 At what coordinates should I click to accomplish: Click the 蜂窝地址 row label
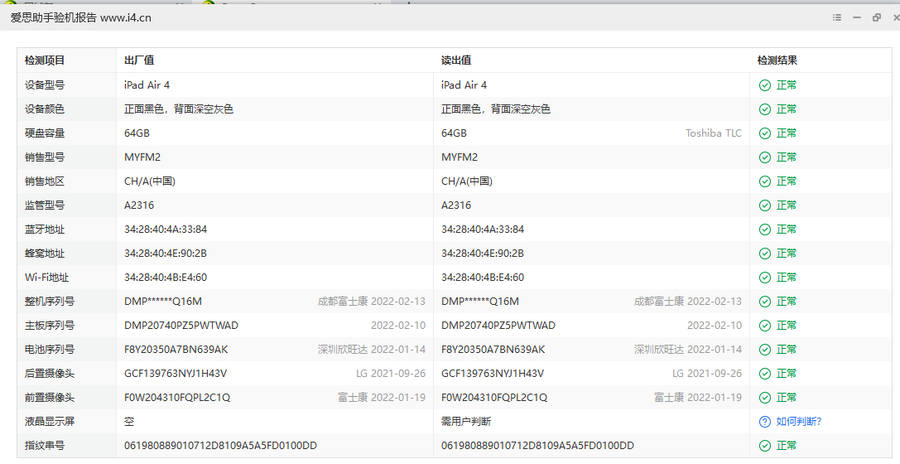(x=45, y=253)
